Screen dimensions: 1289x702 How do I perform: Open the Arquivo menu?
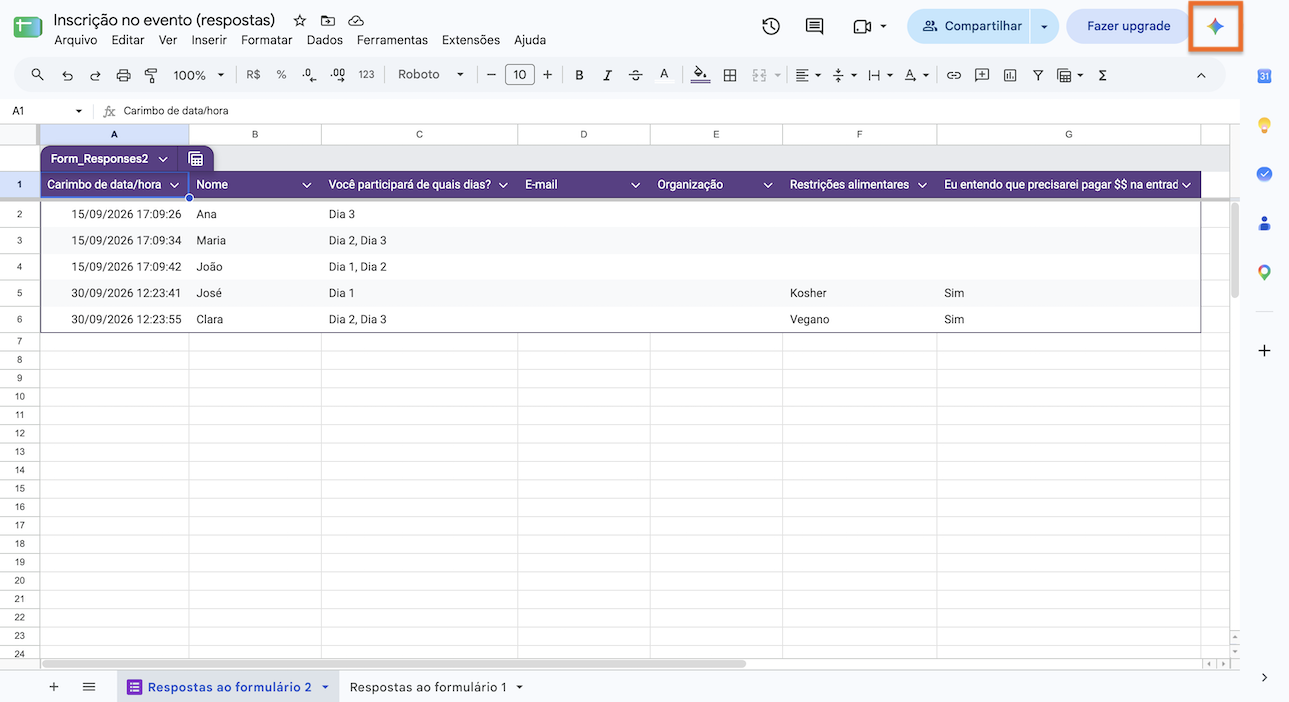(x=76, y=40)
